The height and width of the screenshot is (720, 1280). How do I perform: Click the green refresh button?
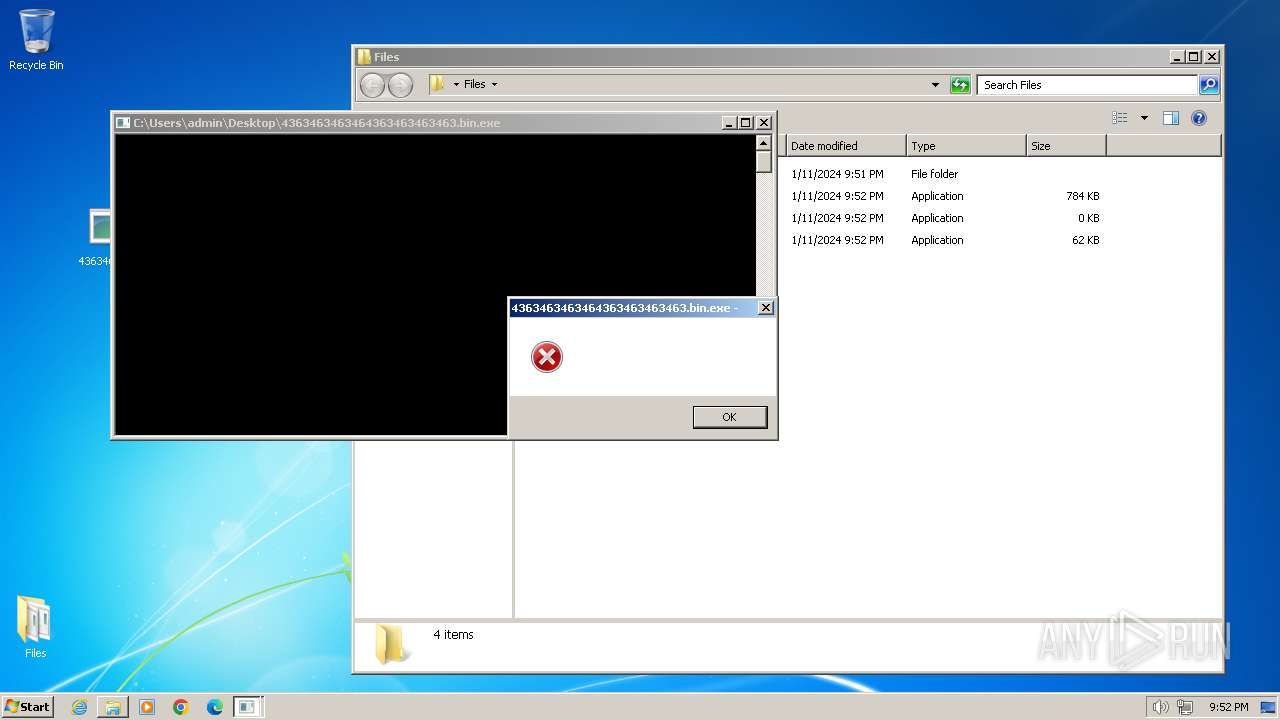pos(960,85)
